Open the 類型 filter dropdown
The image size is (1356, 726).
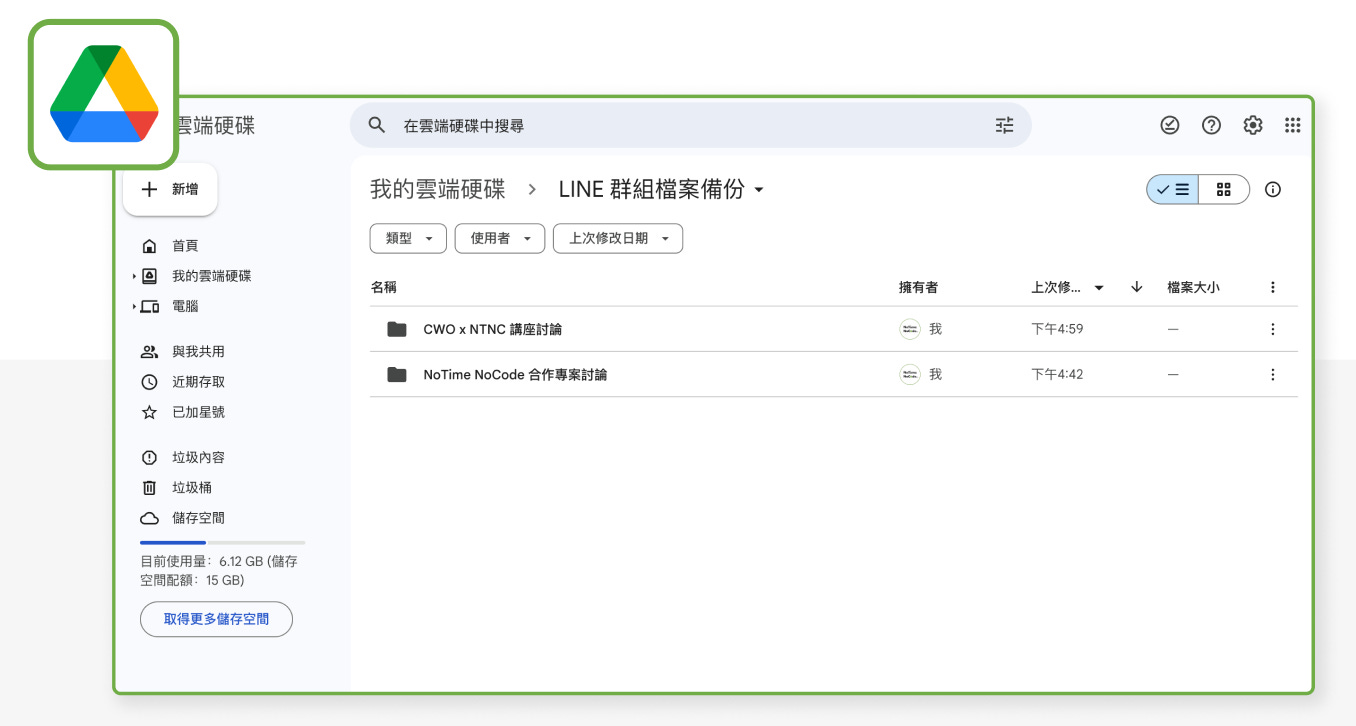pos(408,238)
